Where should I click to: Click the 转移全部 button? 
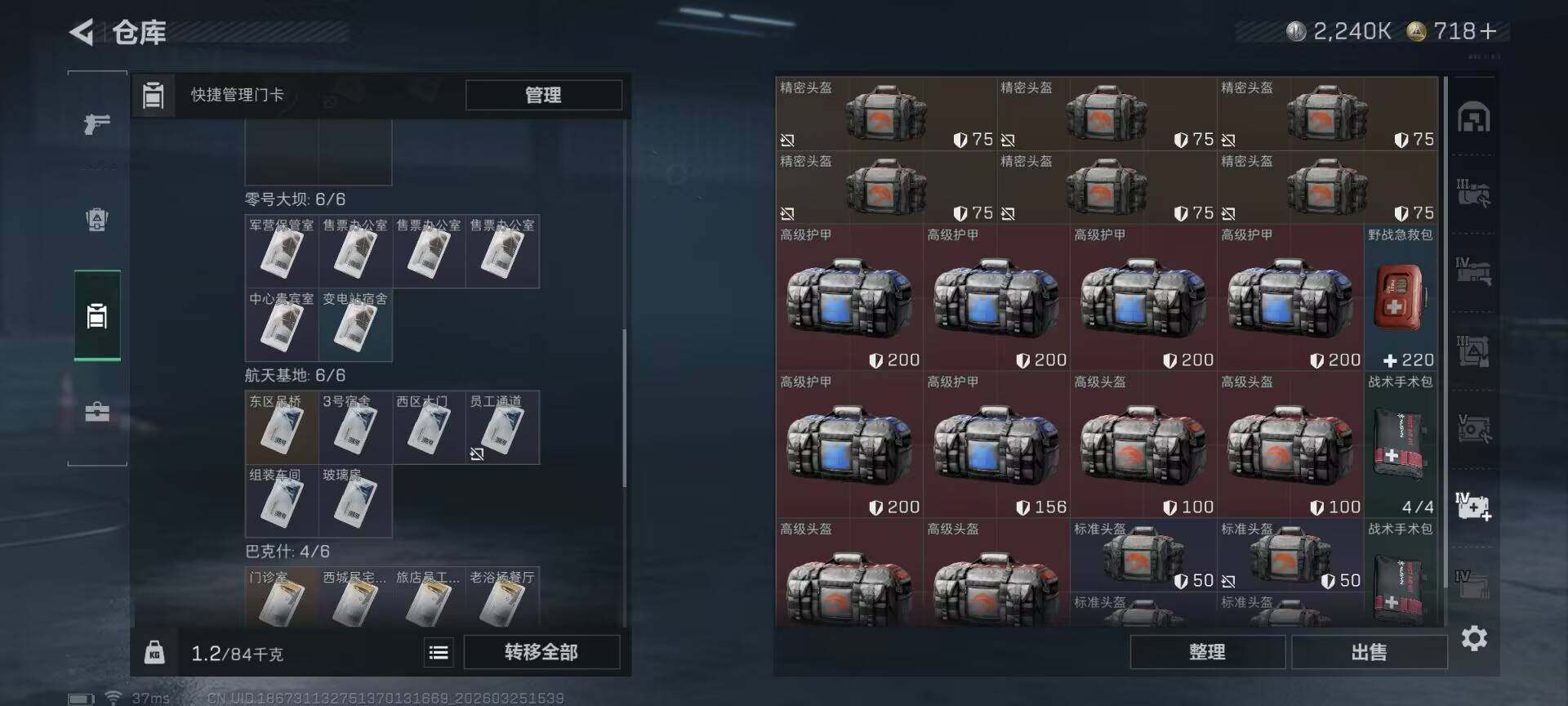pyautogui.click(x=541, y=652)
